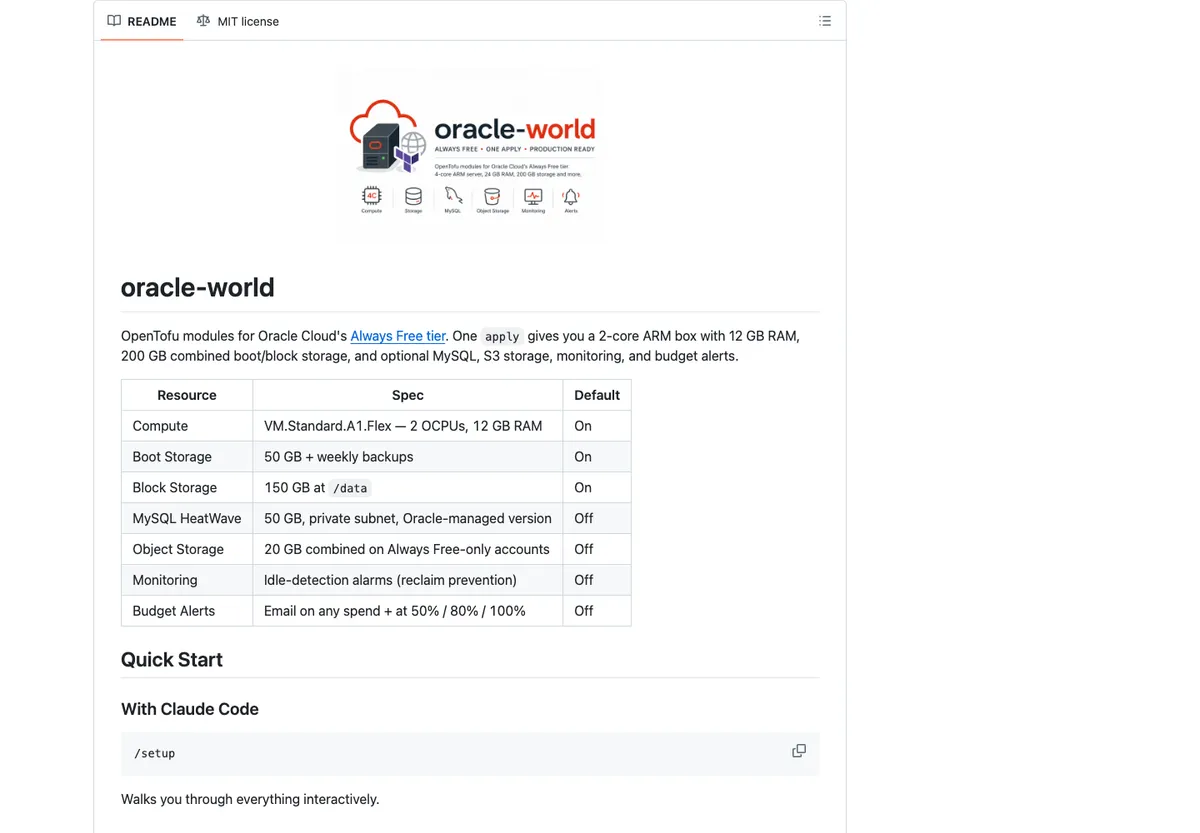Select the Block Storage table cell
Screen dimensions: 1200x833
coord(187,488)
